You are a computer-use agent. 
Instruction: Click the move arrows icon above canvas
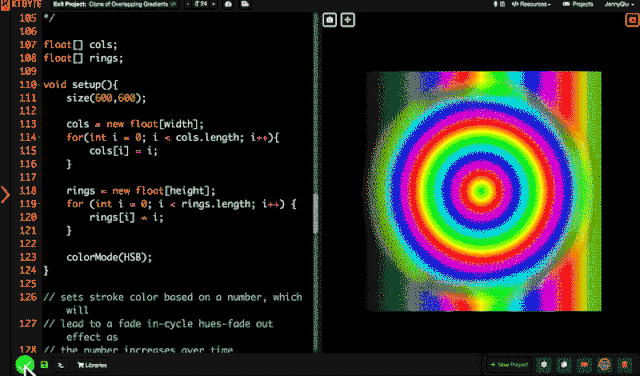(348, 20)
